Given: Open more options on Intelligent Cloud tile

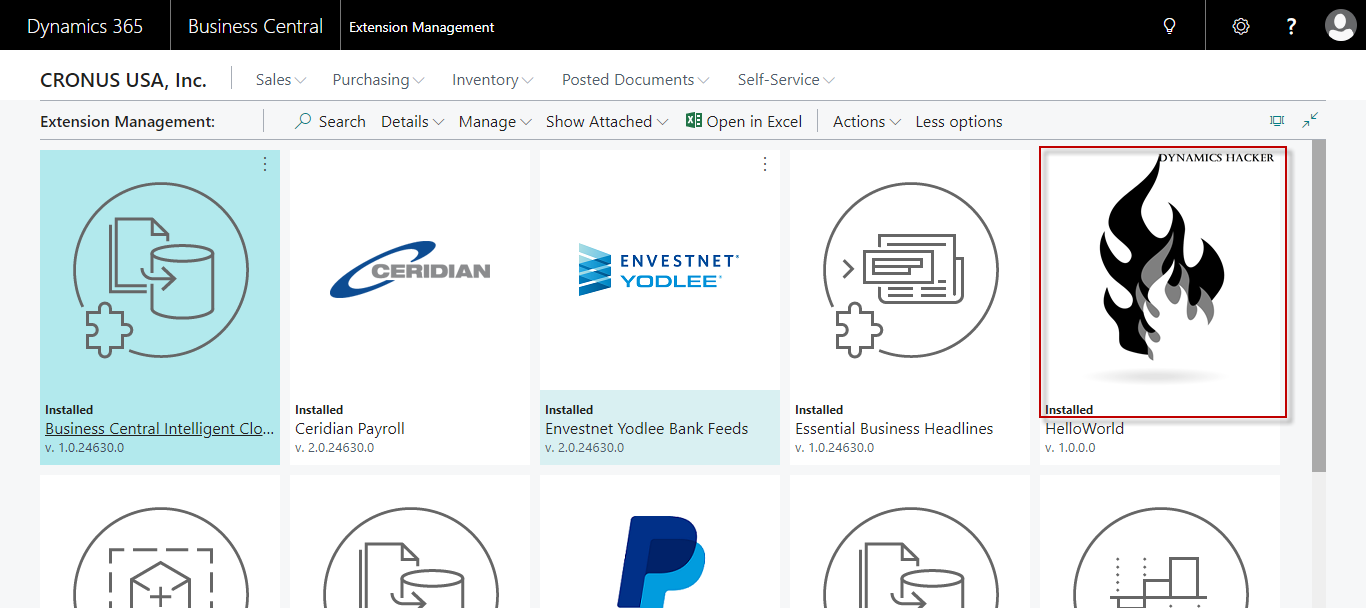Looking at the screenshot, I should coord(265,164).
